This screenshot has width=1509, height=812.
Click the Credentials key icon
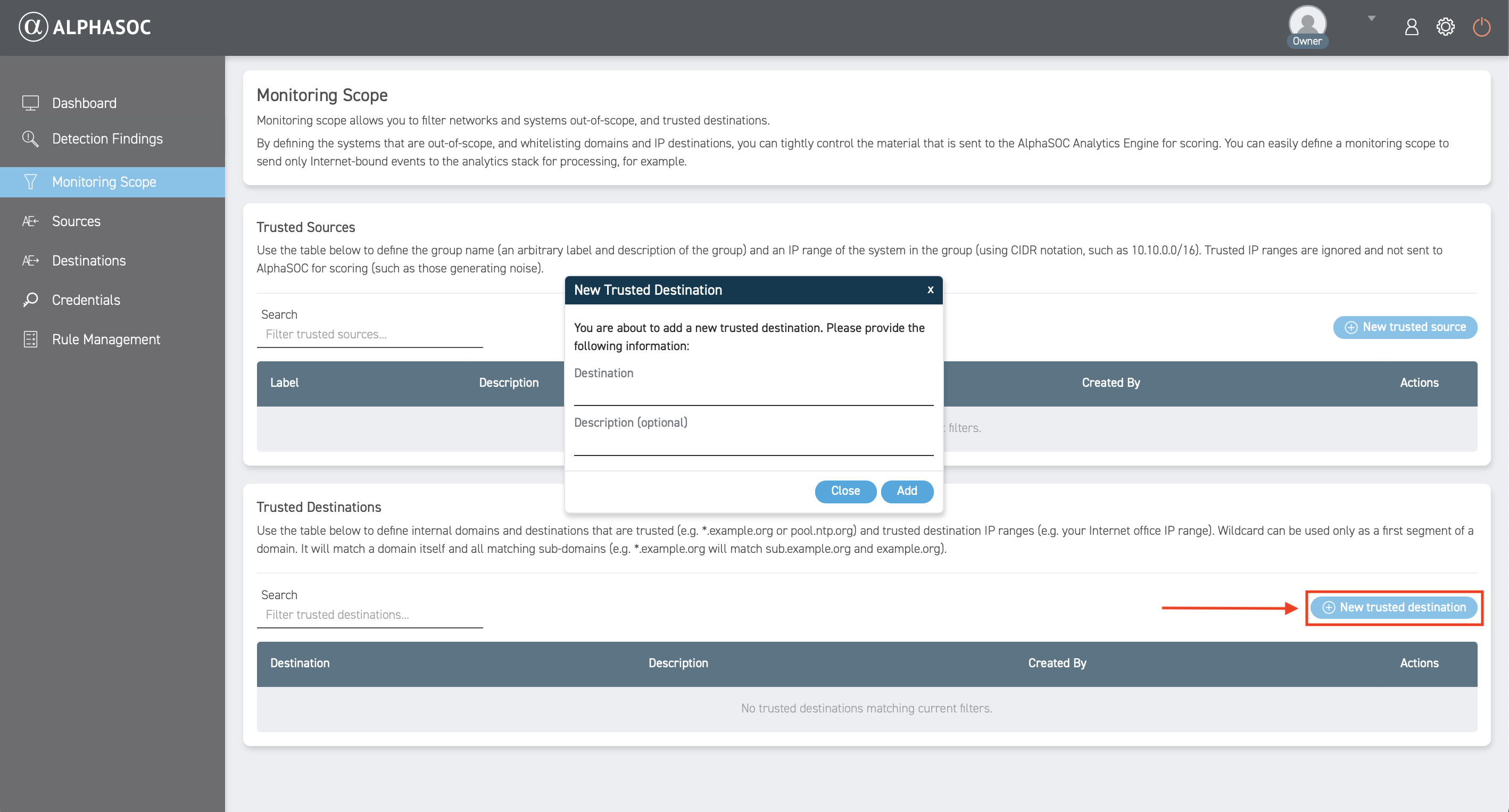tap(30, 300)
